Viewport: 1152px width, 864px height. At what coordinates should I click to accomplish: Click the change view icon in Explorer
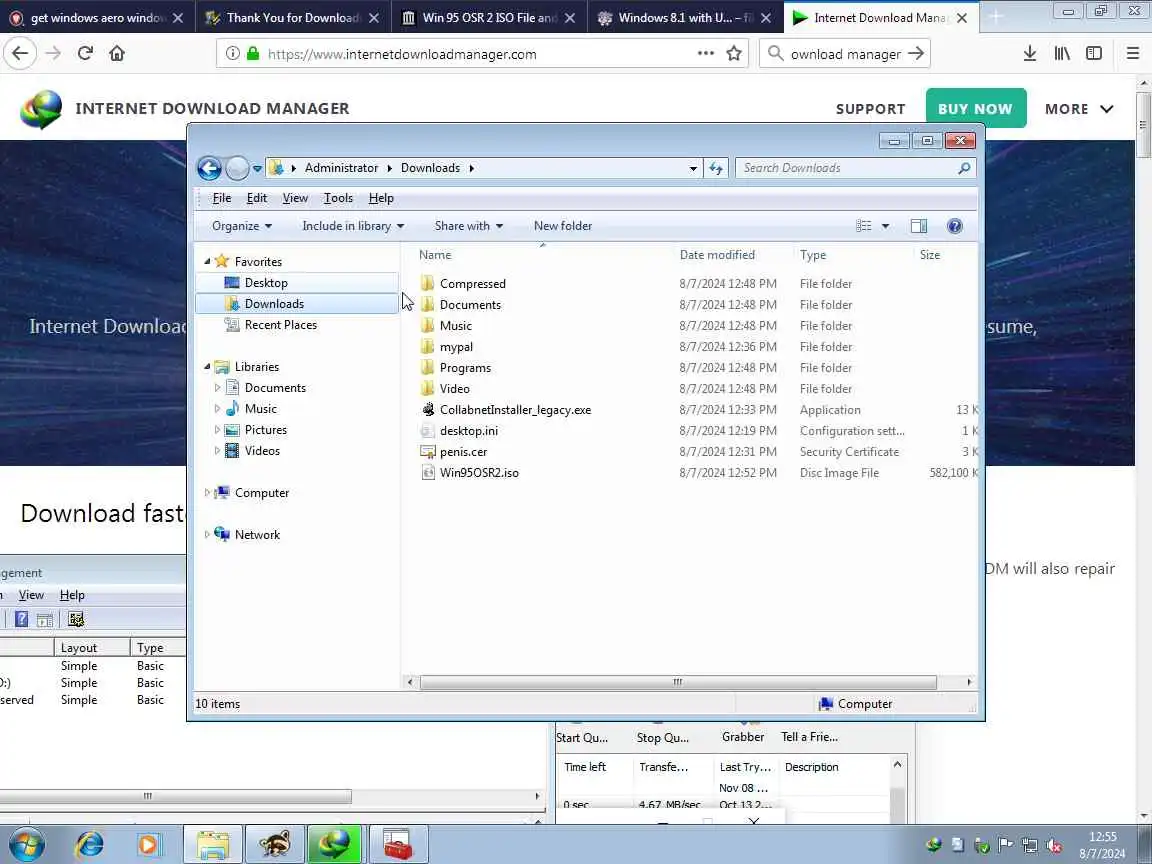click(864, 226)
